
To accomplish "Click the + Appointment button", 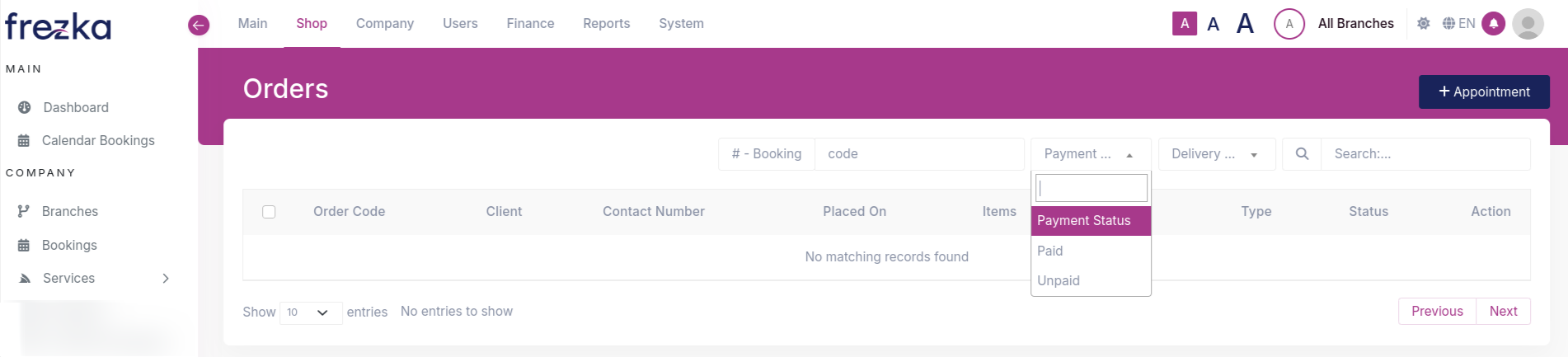I will click(1483, 92).
